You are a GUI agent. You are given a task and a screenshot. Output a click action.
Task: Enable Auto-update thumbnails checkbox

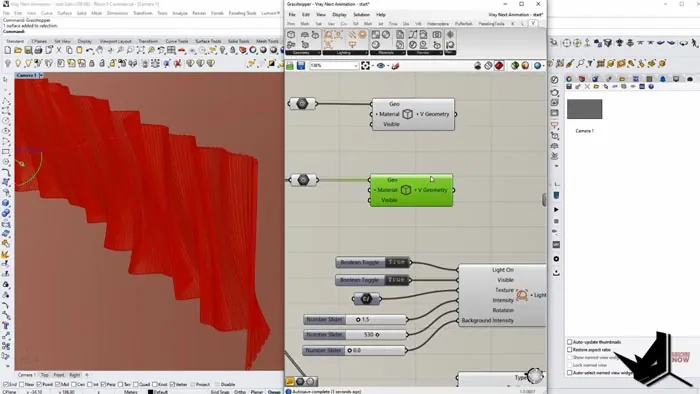[x=570, y=342]
